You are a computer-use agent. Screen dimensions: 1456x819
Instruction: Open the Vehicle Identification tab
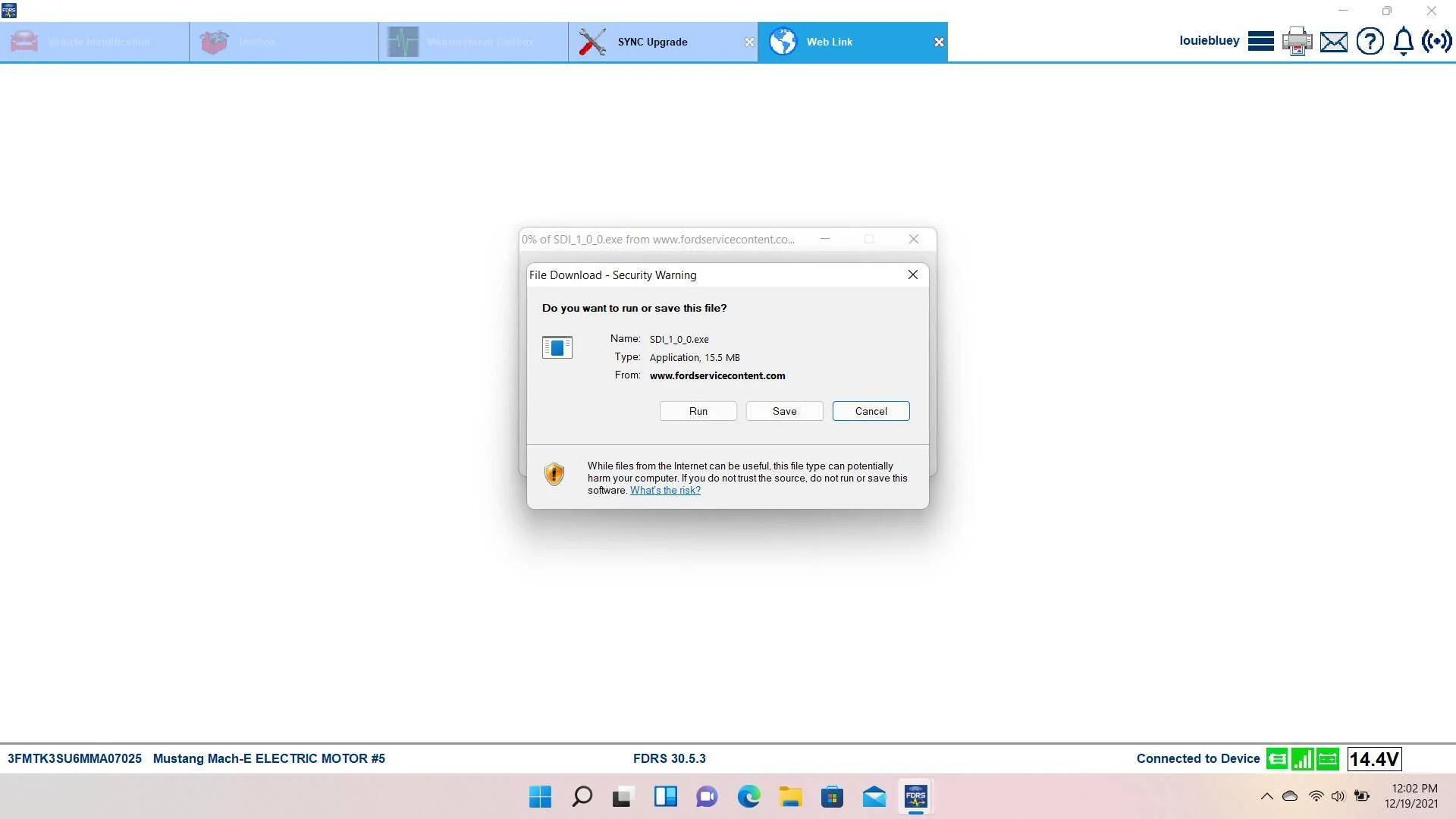click(95, 42)
